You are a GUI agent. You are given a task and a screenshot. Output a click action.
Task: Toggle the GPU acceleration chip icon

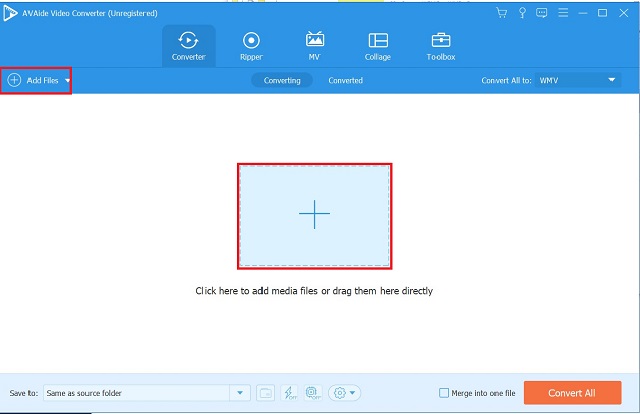coord(312,393)
